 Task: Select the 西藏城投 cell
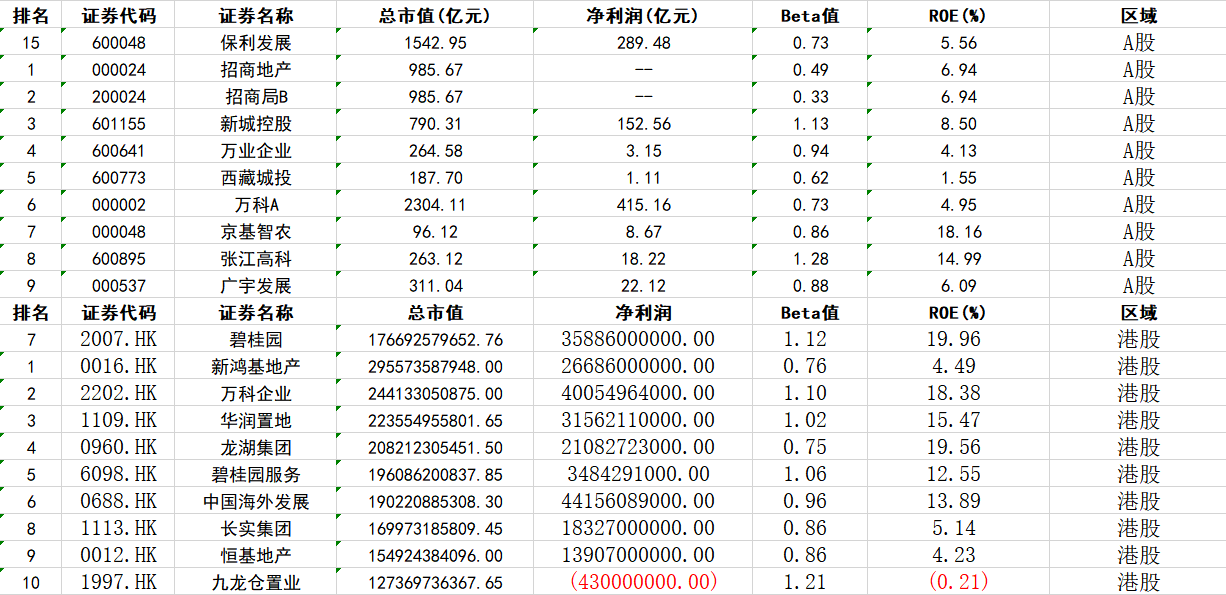(255, 178)
